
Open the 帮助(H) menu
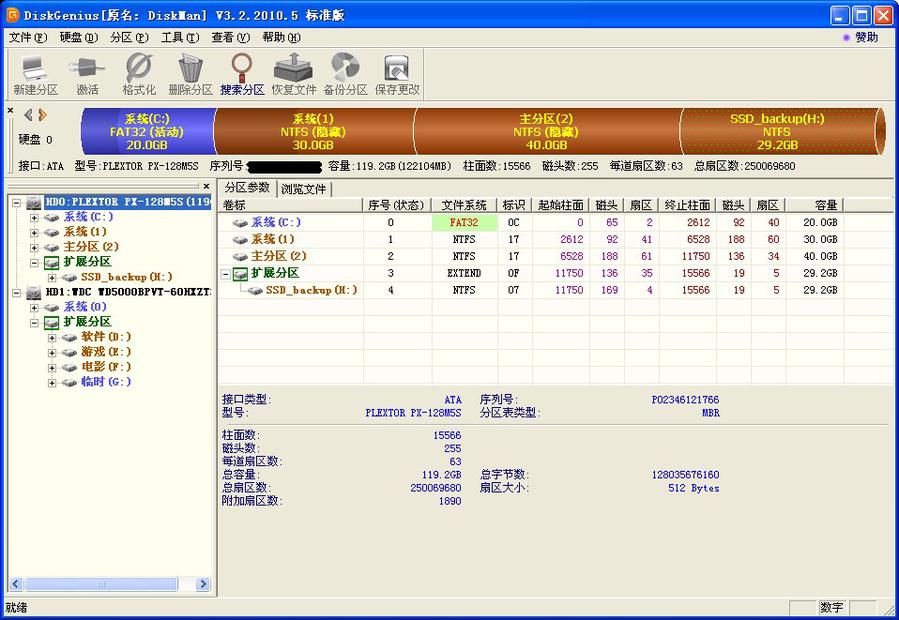click(281, 37)
